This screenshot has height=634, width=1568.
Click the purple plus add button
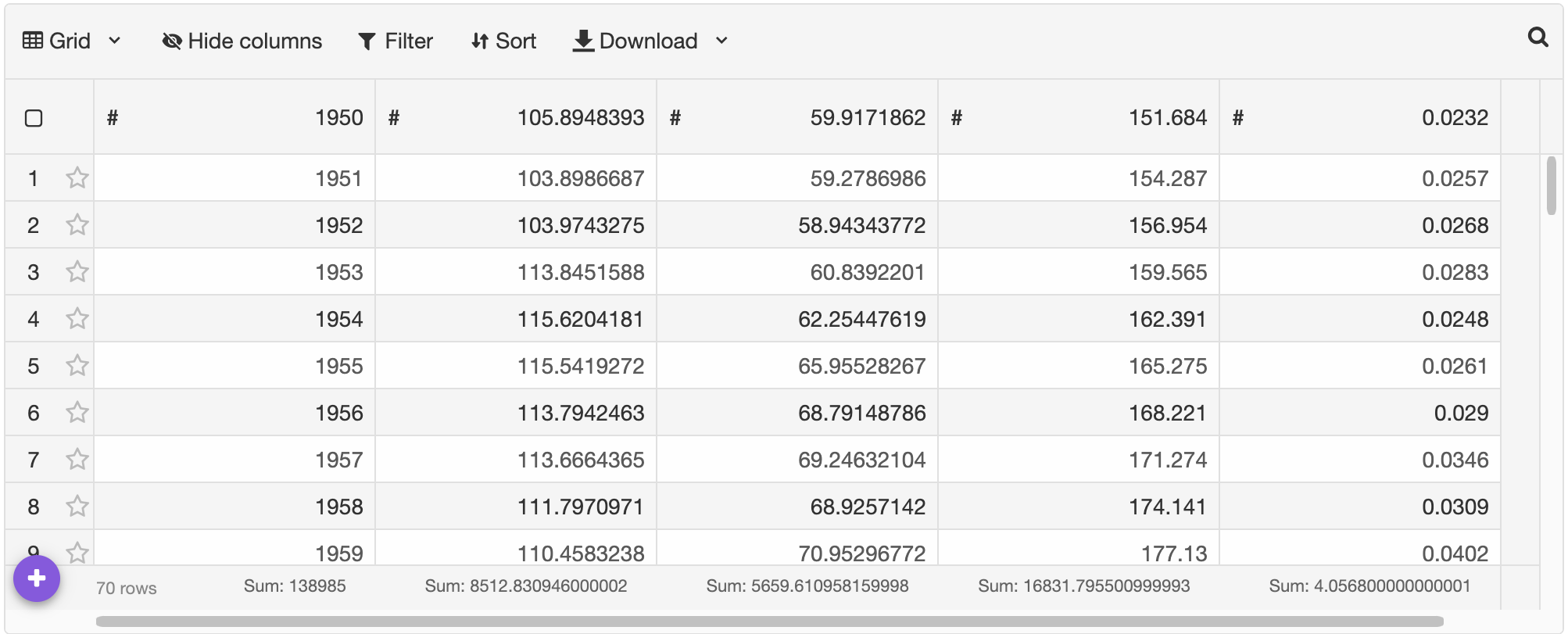[37, 578]
